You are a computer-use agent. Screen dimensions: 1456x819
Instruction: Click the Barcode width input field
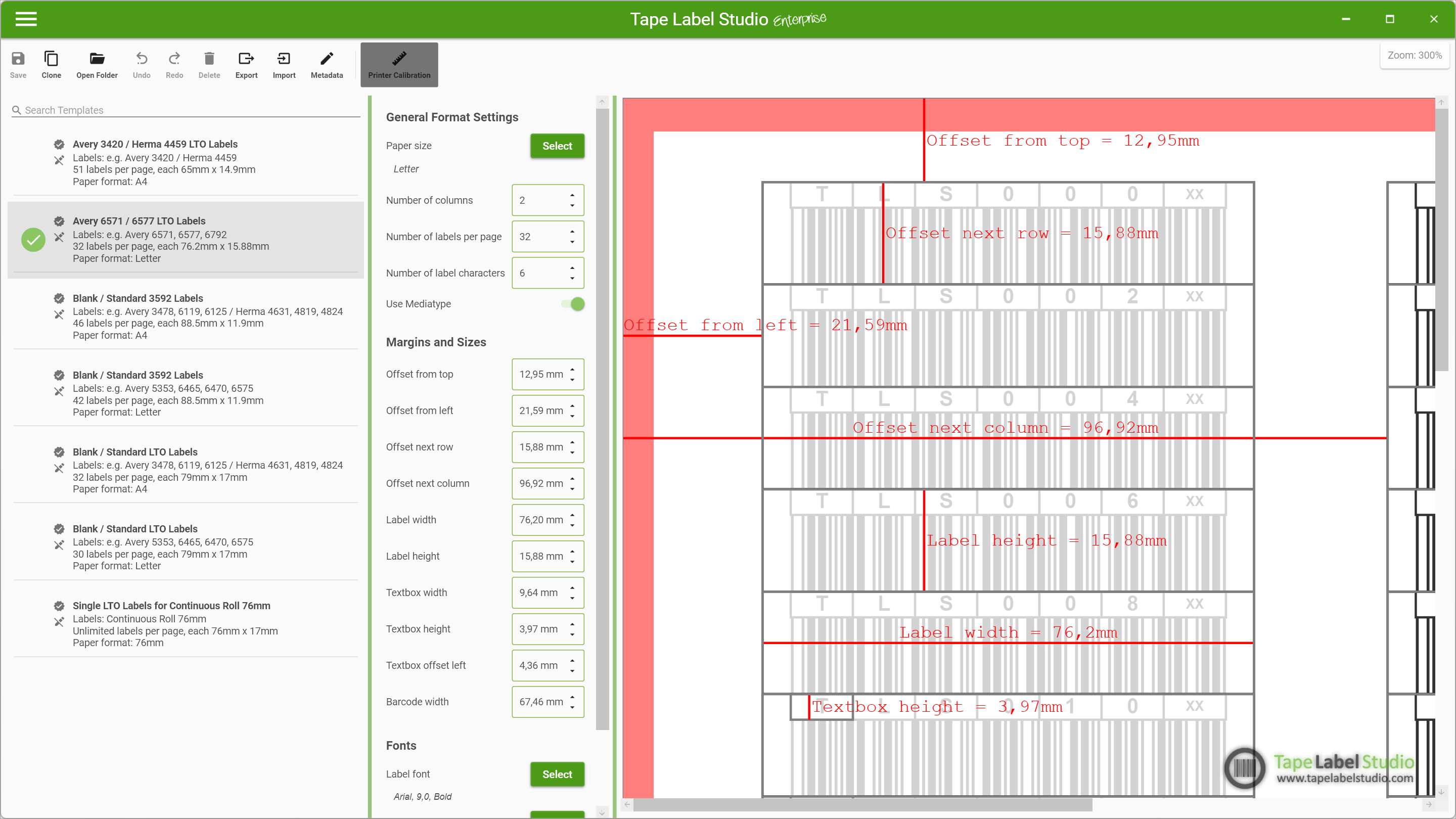[x=548, y=701]
